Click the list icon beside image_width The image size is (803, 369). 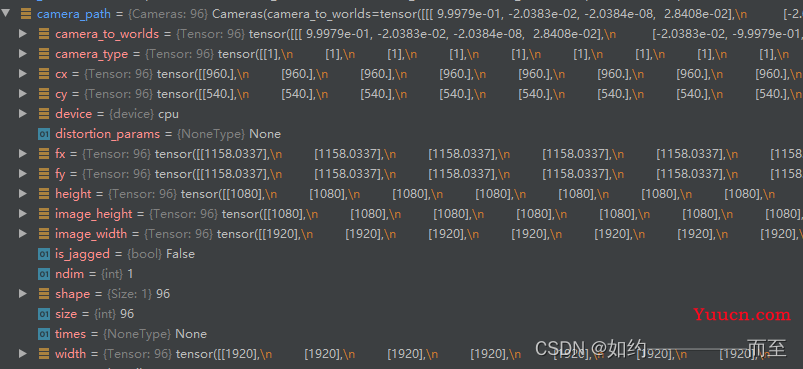pyautogui.click(x=44, y=234)
